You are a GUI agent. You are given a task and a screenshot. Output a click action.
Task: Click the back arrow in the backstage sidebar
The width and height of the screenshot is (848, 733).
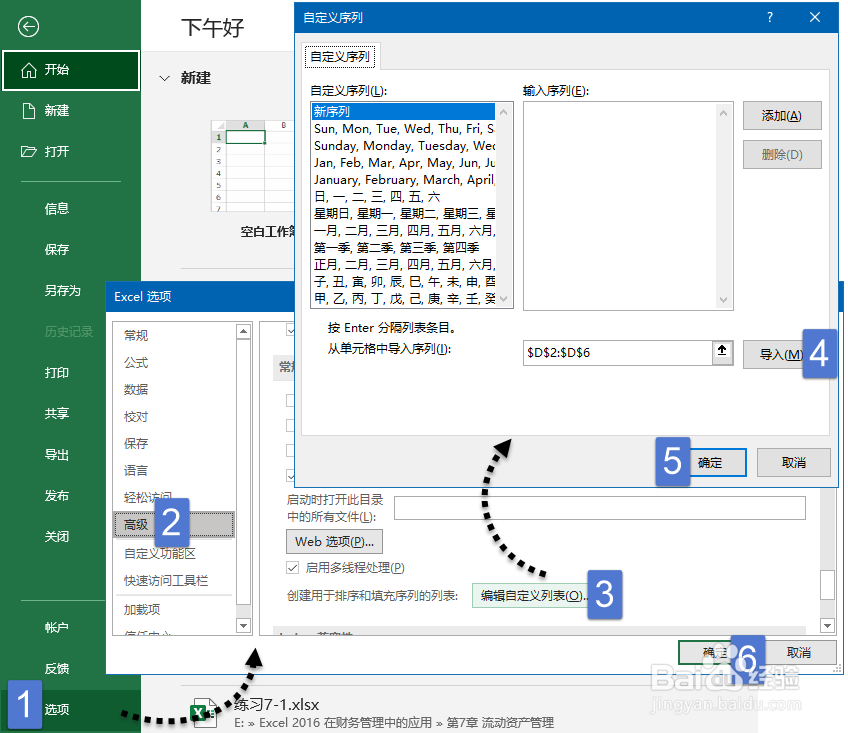point(28,26)
